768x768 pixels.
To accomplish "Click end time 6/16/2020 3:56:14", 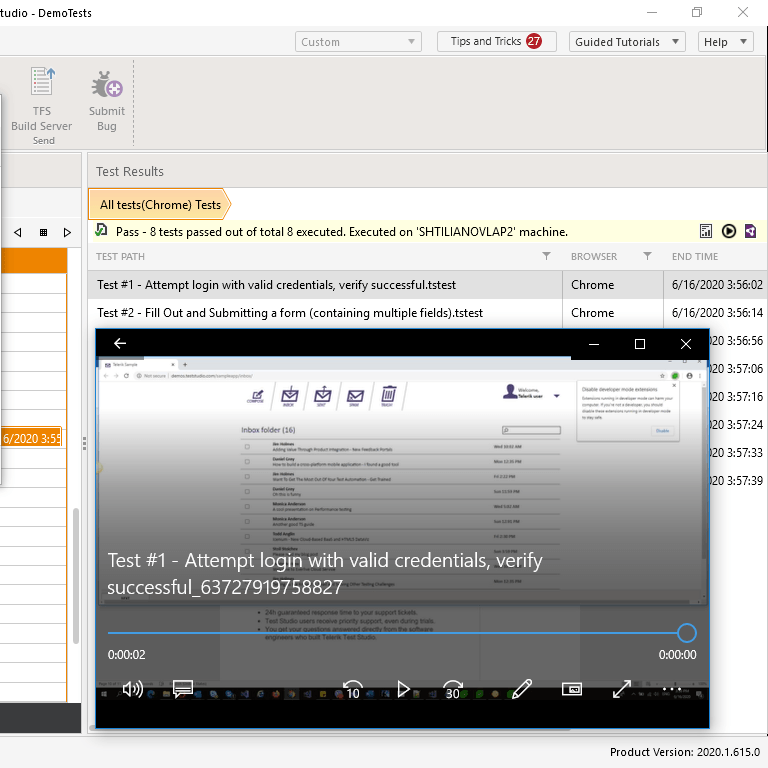I will point(717,313).
